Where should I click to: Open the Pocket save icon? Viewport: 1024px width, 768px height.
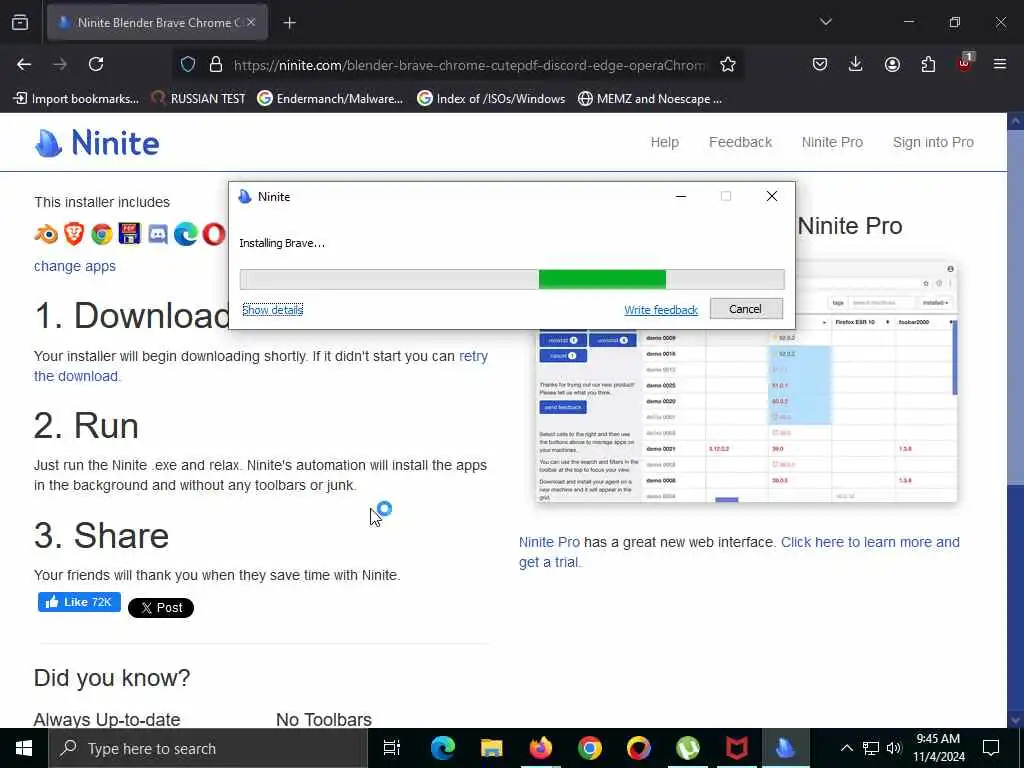(820, 64)
